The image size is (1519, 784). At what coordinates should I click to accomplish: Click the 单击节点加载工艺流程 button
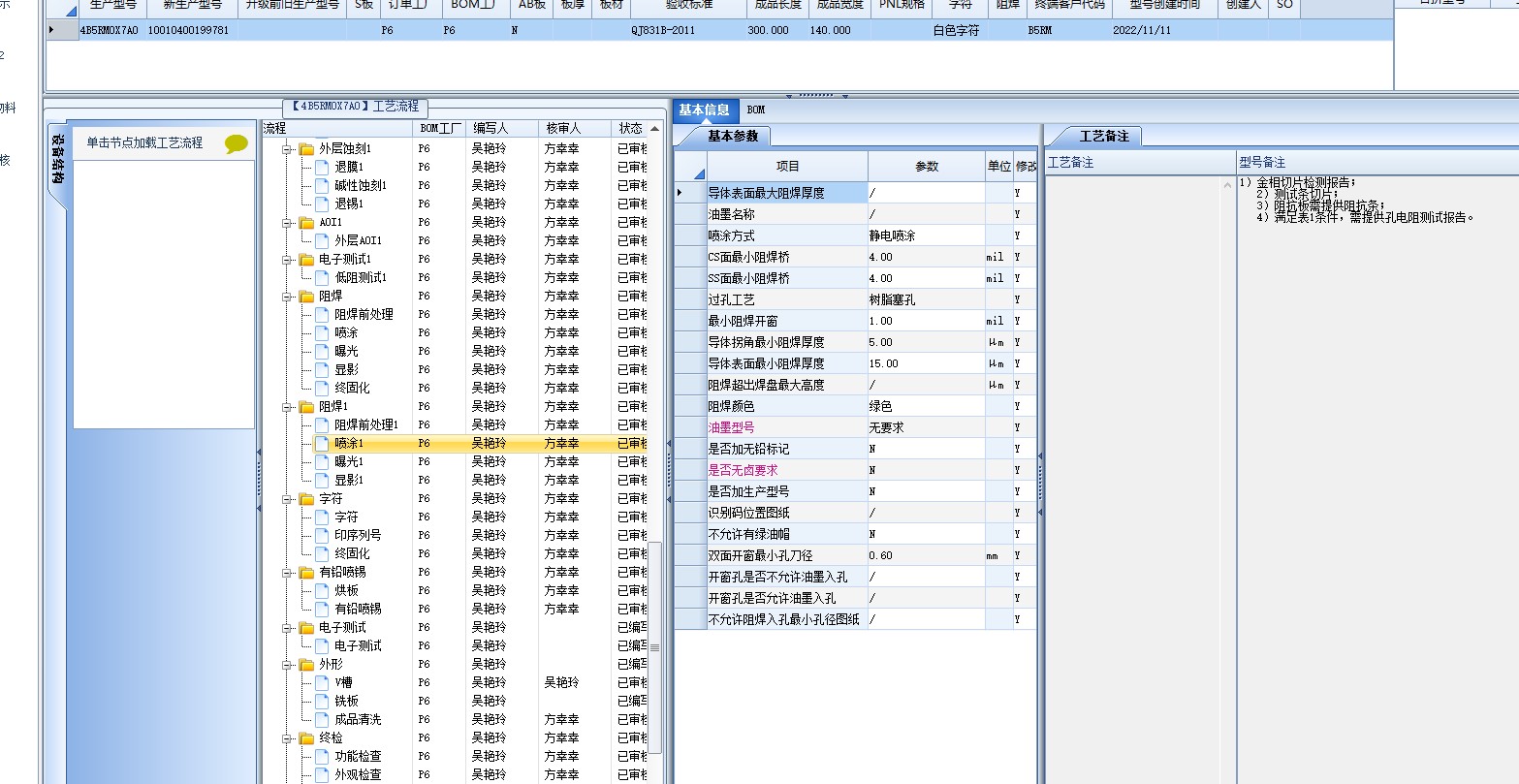[x=163, y=143]
